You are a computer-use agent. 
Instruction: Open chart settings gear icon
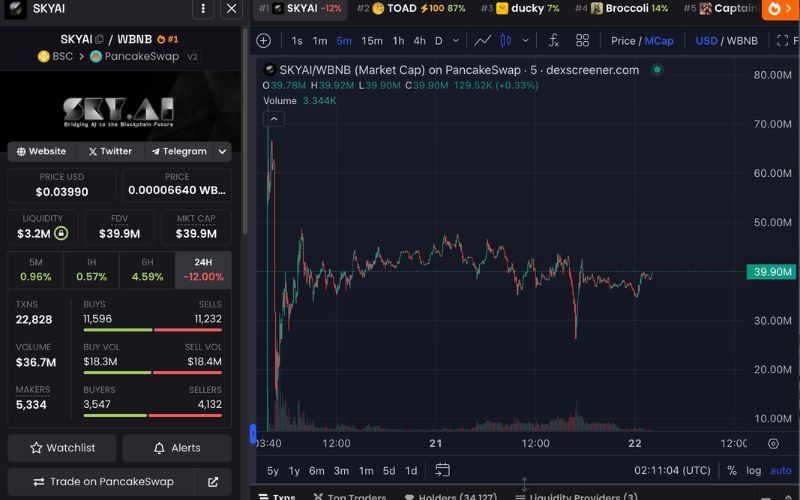[x=773, y=443]
